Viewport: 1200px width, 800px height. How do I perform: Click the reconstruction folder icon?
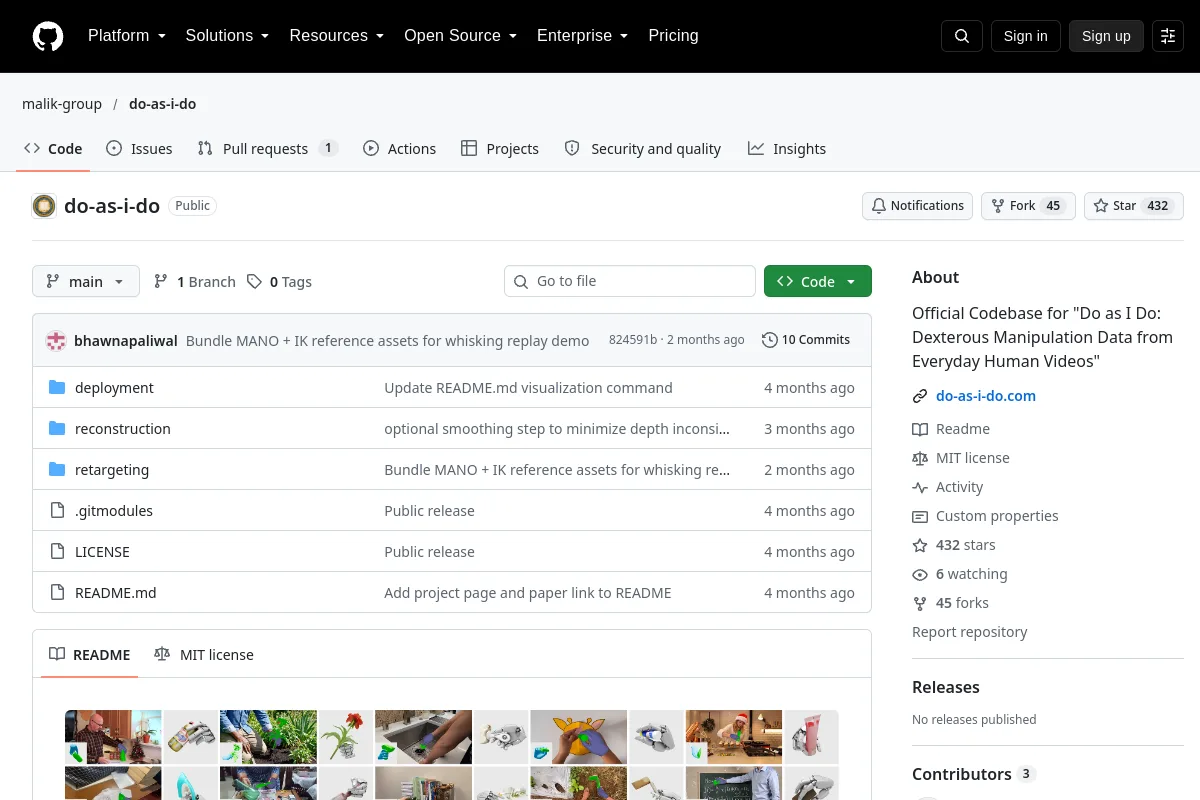click(x=57, y=429)
